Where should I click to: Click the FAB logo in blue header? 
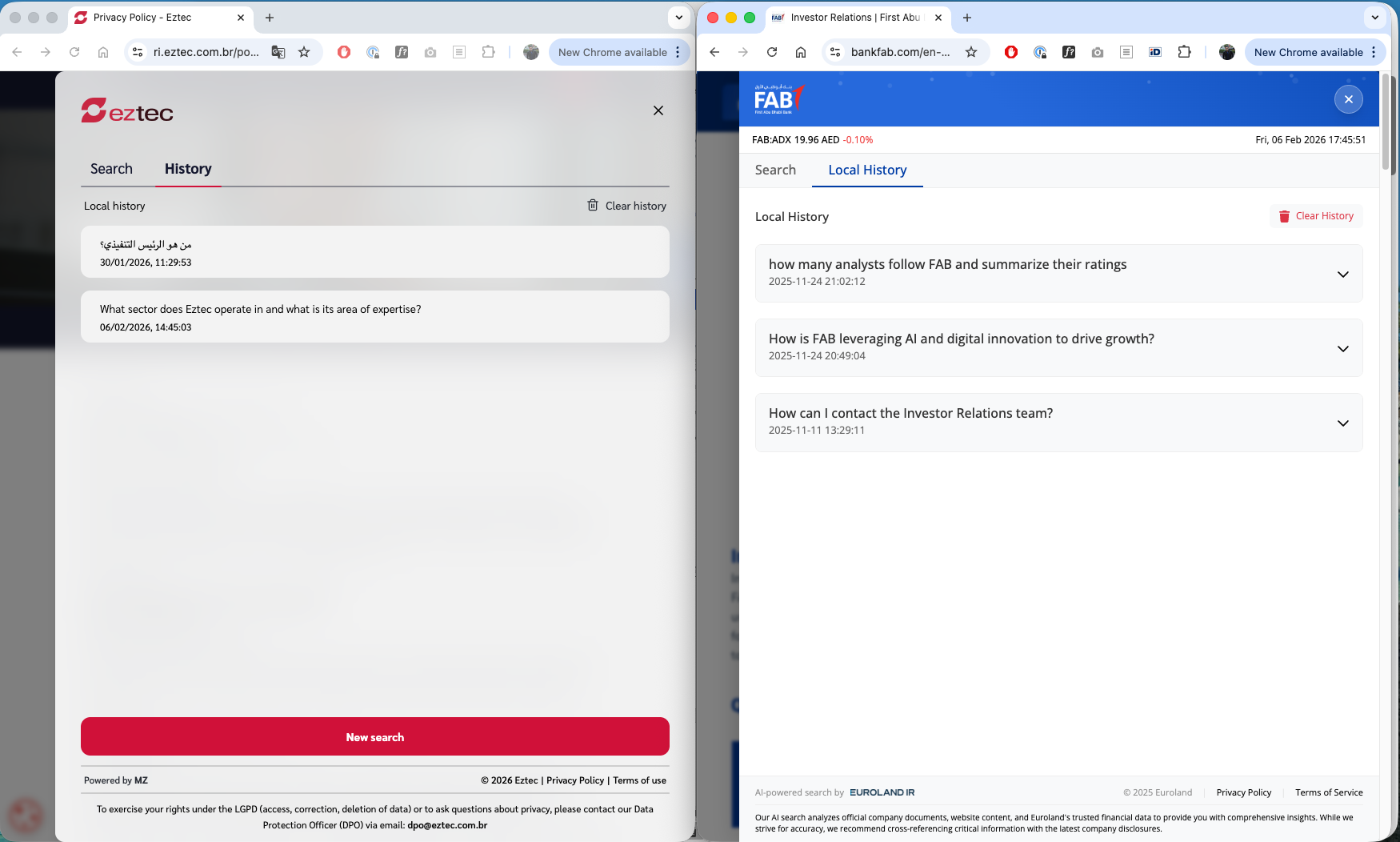tap(778, 99)
